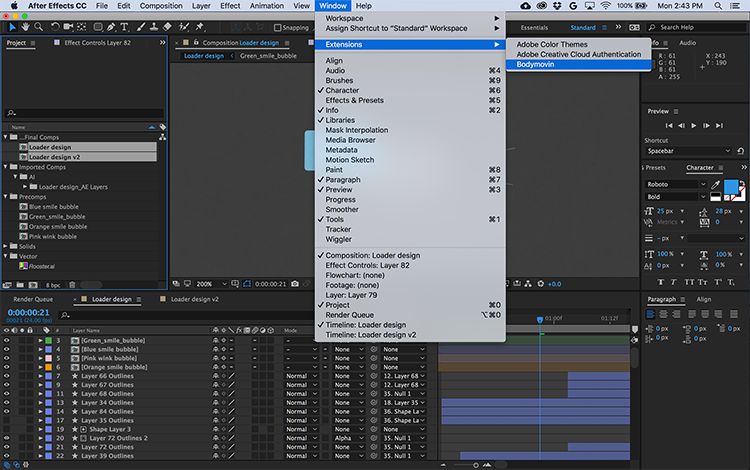Toggle visibility of Orange smile bubble layer
Screen dimensions: 750x470
(7, 367)
